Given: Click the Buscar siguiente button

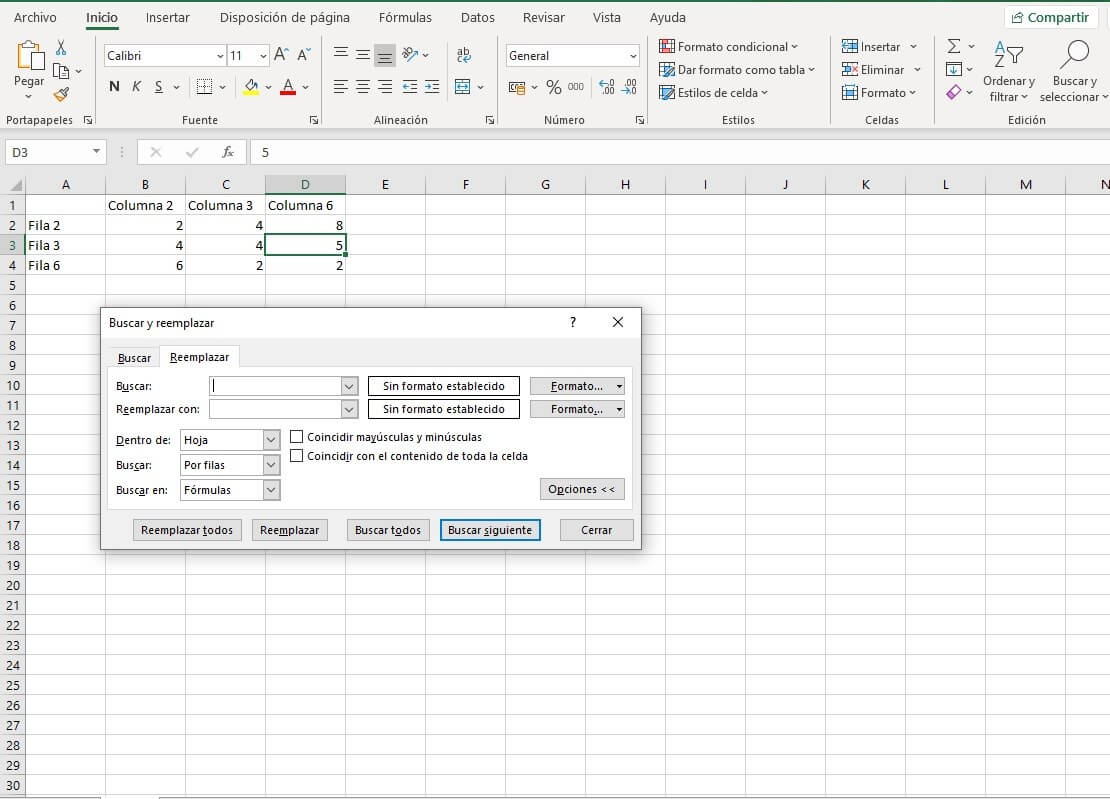Looking at the screenshot, I should click(x=490, y=530).
